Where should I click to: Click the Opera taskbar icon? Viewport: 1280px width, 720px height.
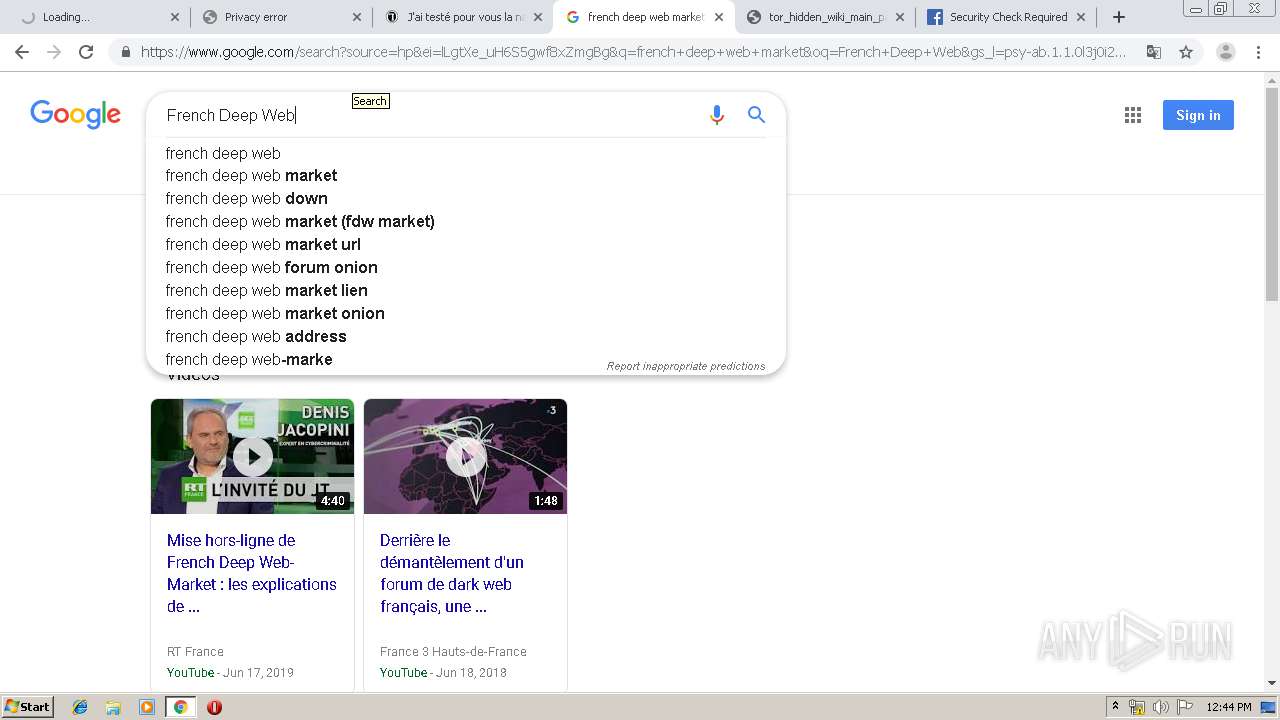tap(214, 707)
